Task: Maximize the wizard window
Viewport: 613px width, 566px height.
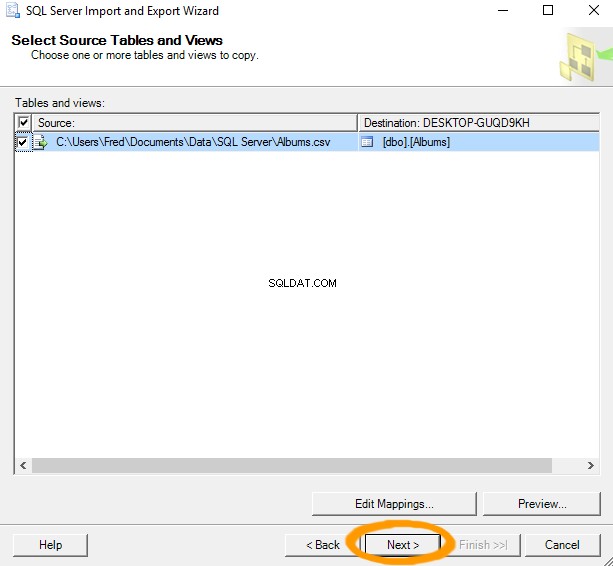Action: coord(548,11)
